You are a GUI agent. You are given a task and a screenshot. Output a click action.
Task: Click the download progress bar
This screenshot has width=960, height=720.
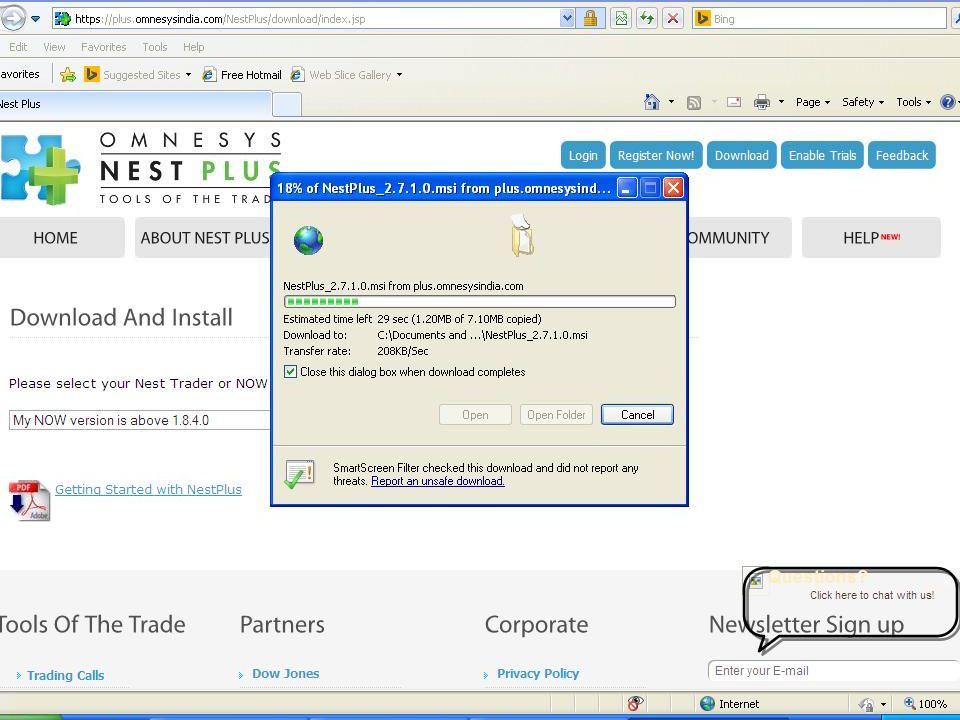[479, 301]
